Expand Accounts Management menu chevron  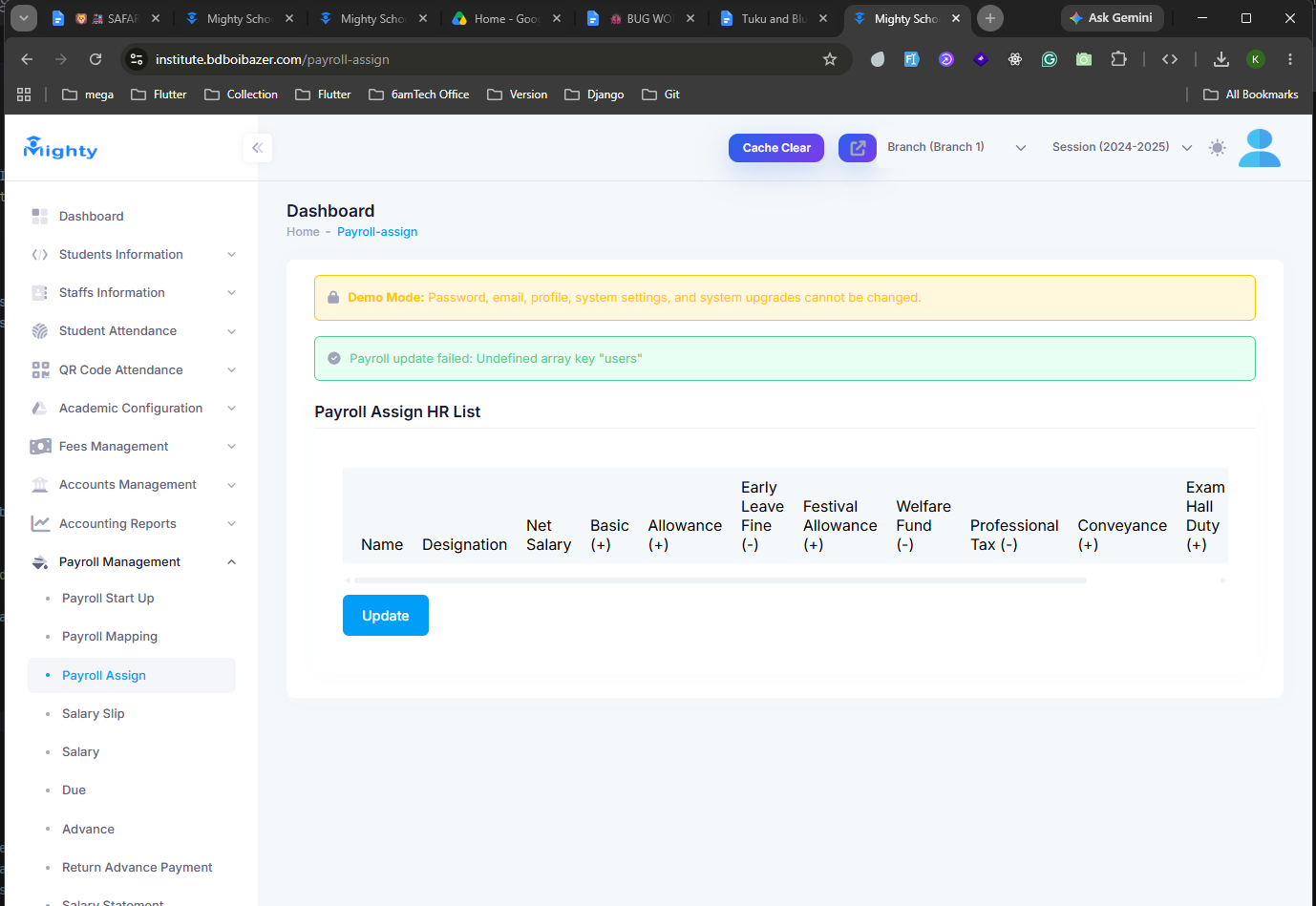(231, 485)
